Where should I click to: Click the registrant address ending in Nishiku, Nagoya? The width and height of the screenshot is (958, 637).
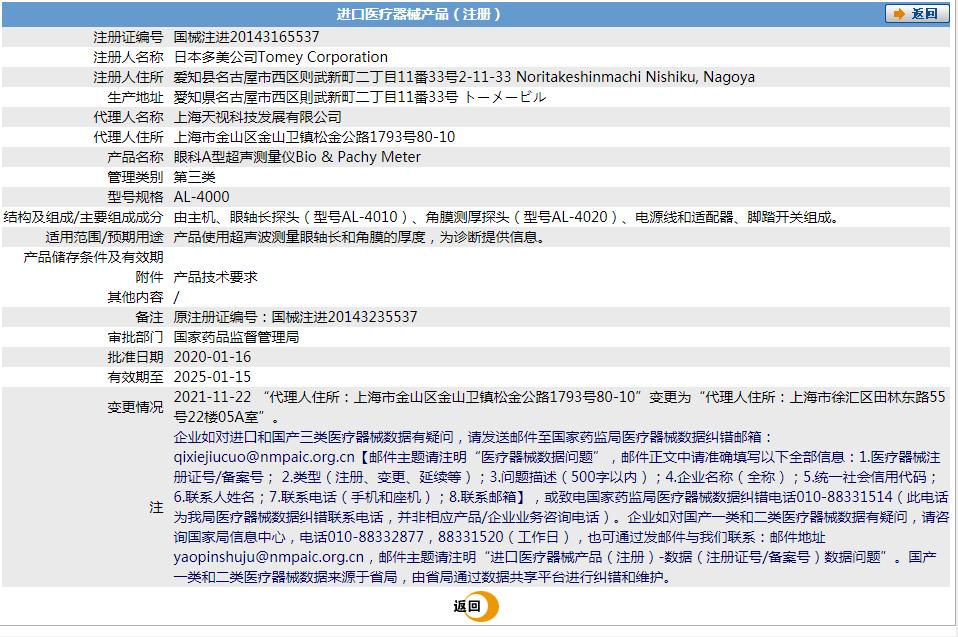pos(464,77)
